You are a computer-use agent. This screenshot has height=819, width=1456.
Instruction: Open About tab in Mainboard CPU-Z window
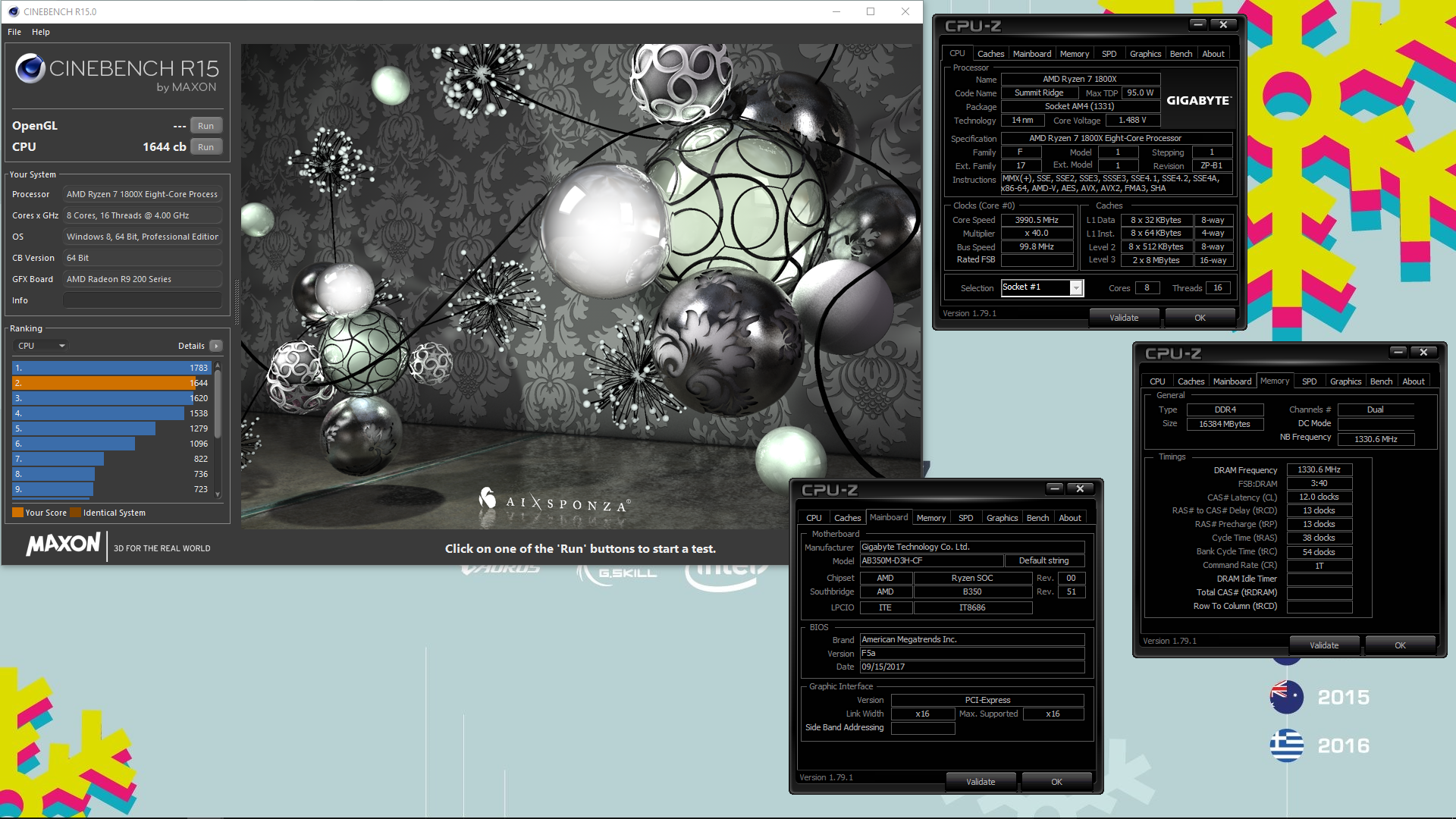pyautogui.click(x=1070, y=518)
